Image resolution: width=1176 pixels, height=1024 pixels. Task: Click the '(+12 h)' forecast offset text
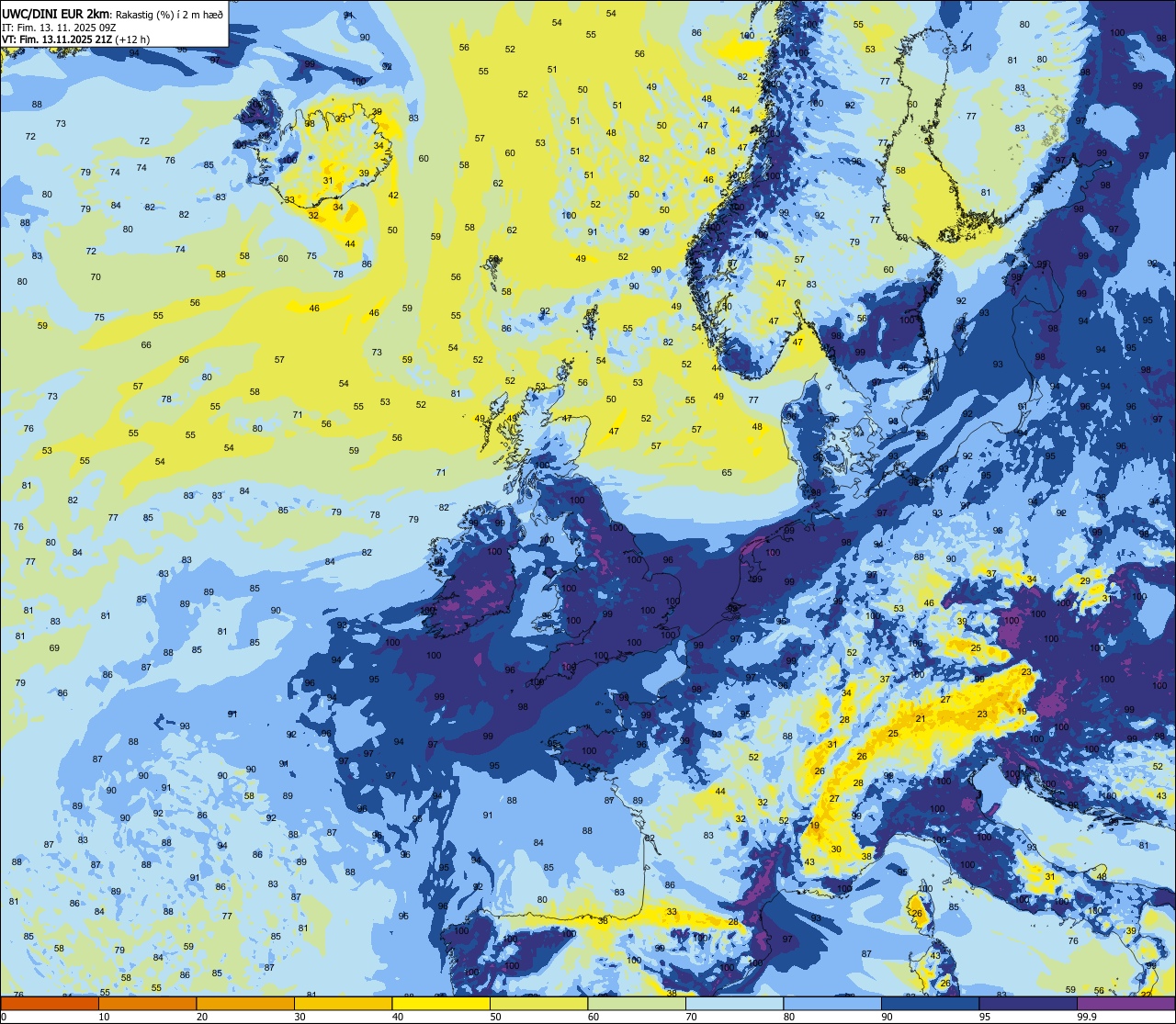tap(131, 39)
